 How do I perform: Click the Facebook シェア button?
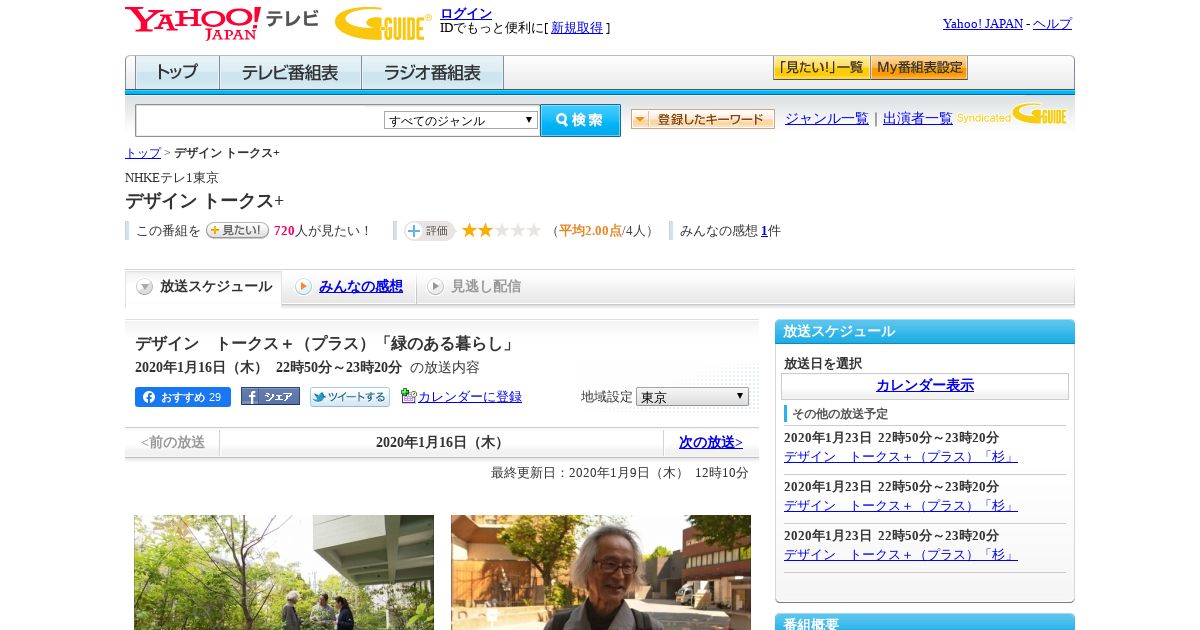tap(270, 397)
